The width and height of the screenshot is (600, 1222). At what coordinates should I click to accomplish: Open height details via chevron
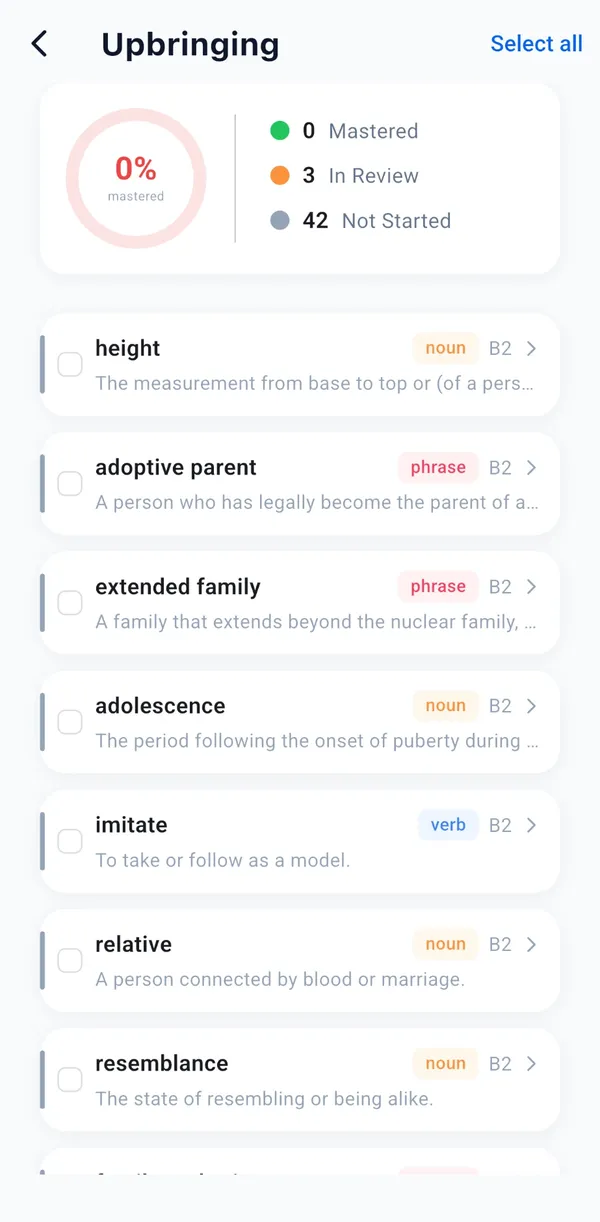pyautogui.click(x=531, y=348)
